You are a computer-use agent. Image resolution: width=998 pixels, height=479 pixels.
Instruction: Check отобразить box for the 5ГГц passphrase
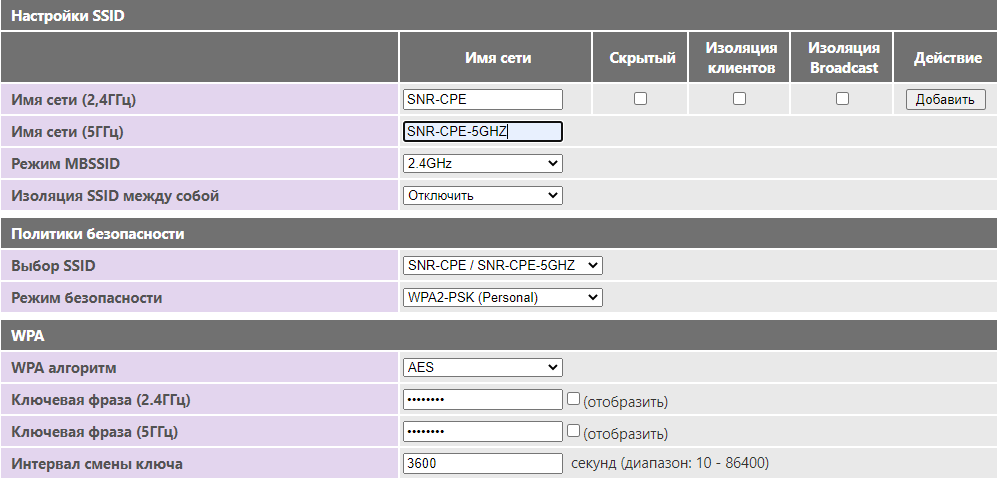[x=573, y=431]
